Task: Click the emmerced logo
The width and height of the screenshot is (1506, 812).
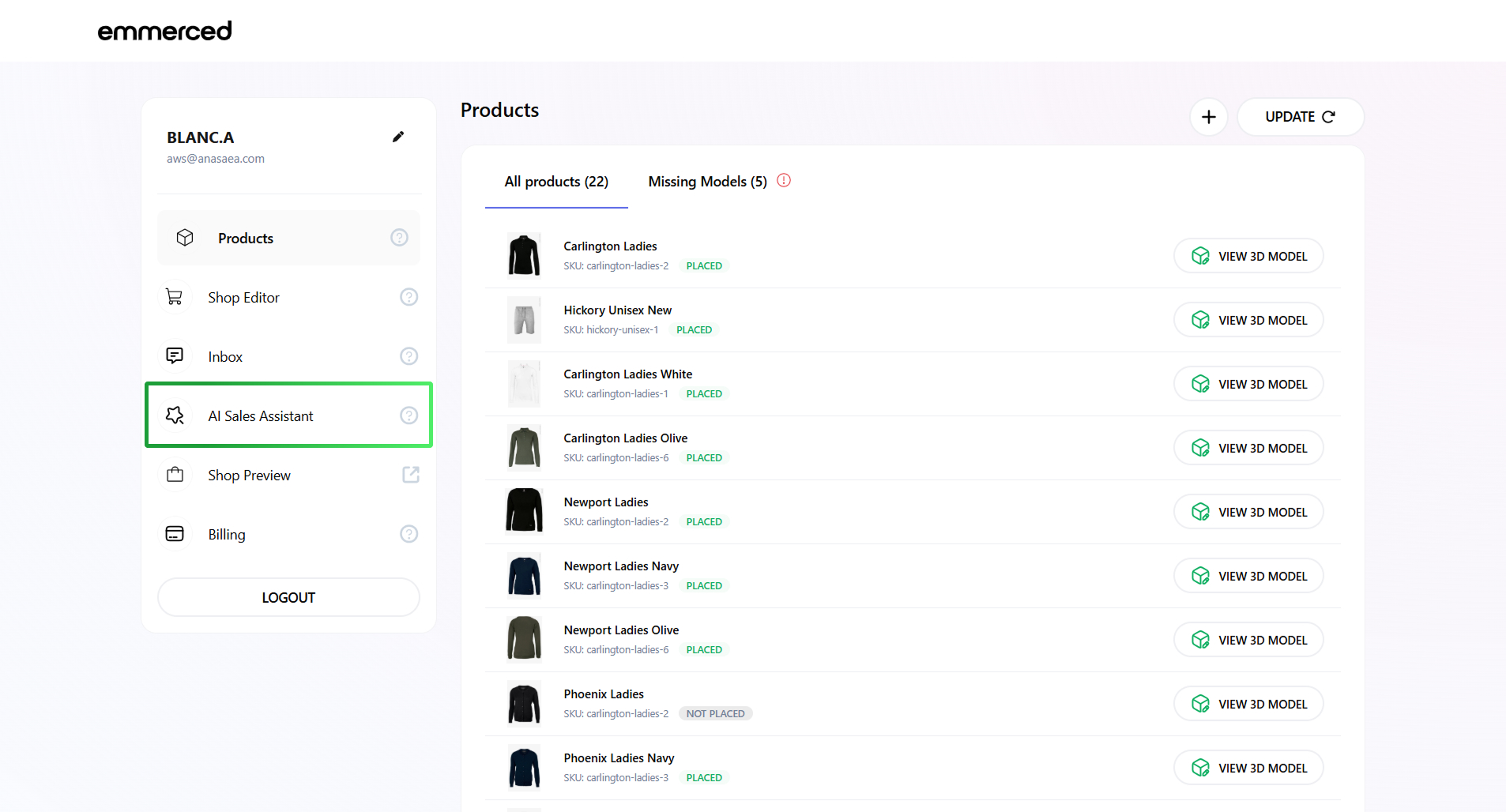Action: click(x=164, y=31)
